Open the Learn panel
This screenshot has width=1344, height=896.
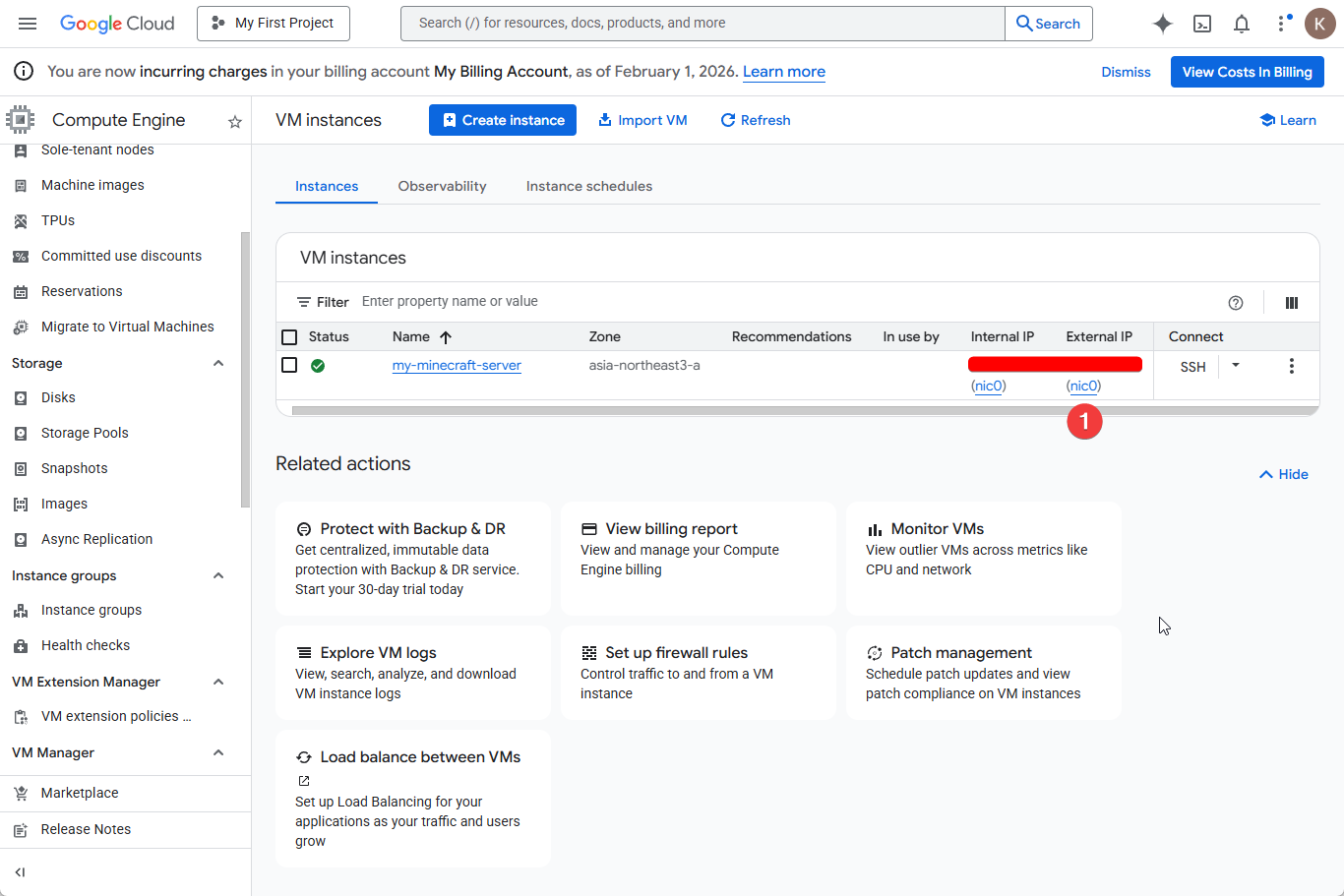tap(1288, 120)
